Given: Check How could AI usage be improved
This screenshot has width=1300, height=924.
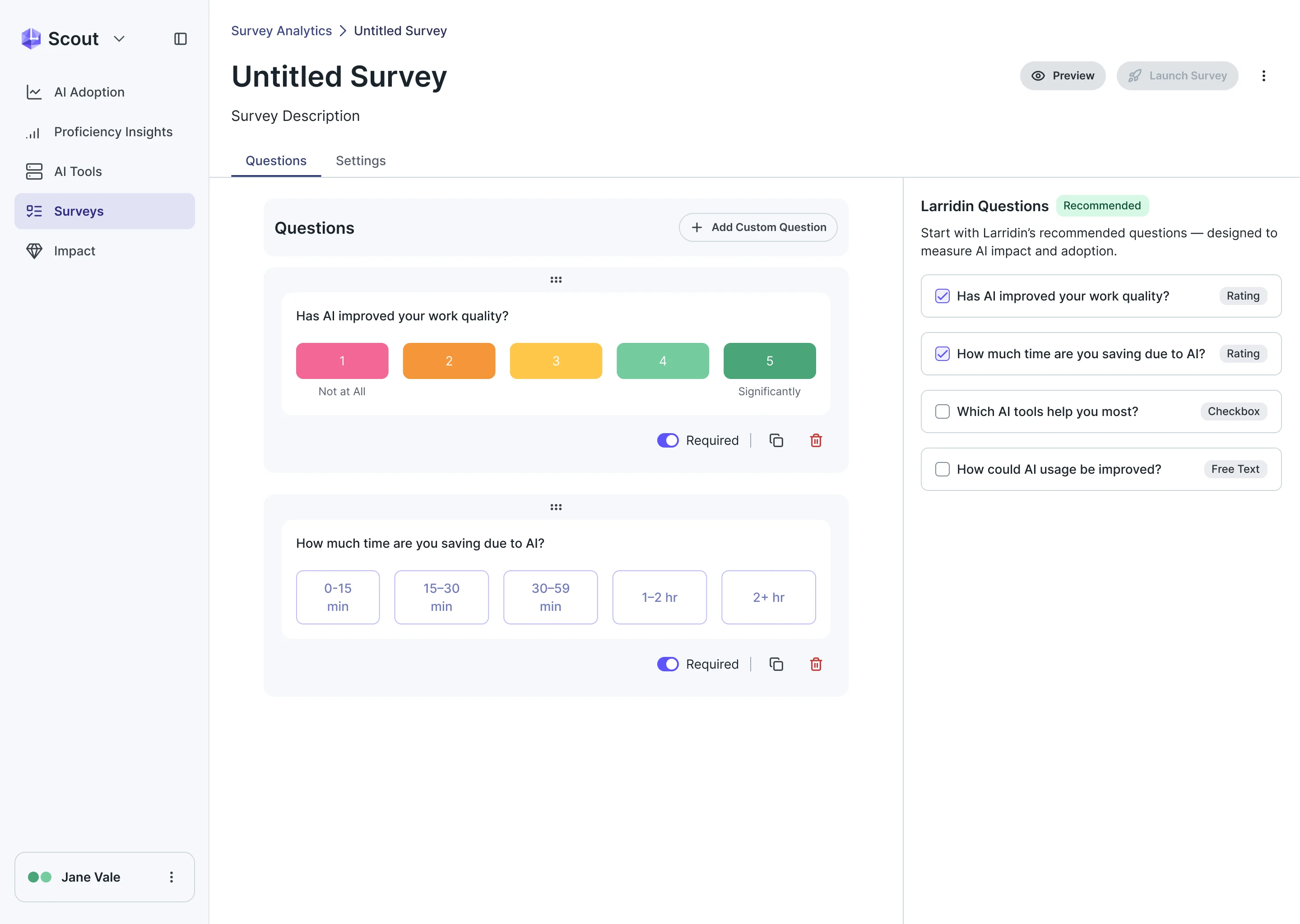Looking at the screenshot, I should pos(942,469).
